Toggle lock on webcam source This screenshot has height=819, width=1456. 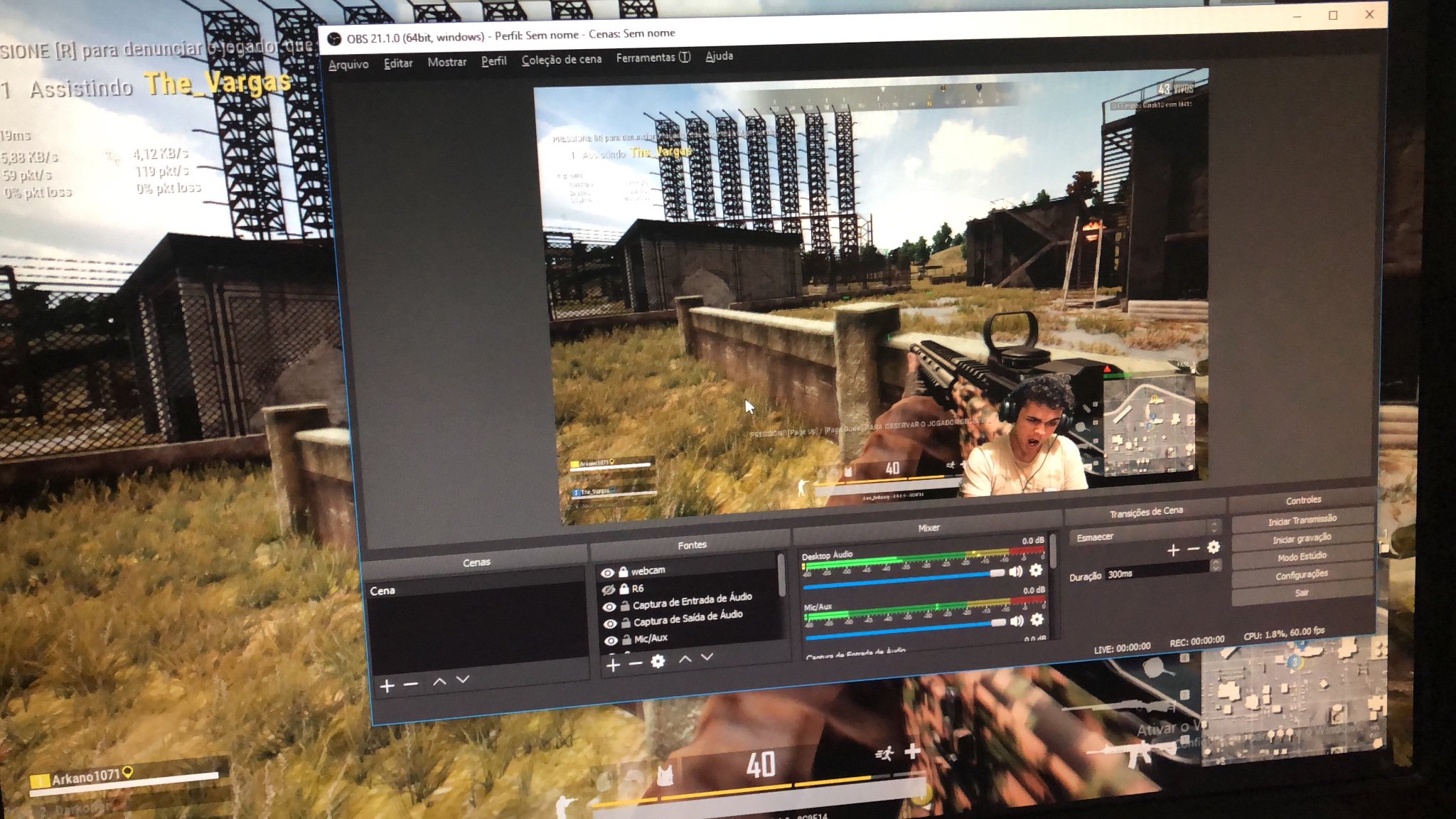[x=623, y=572]
